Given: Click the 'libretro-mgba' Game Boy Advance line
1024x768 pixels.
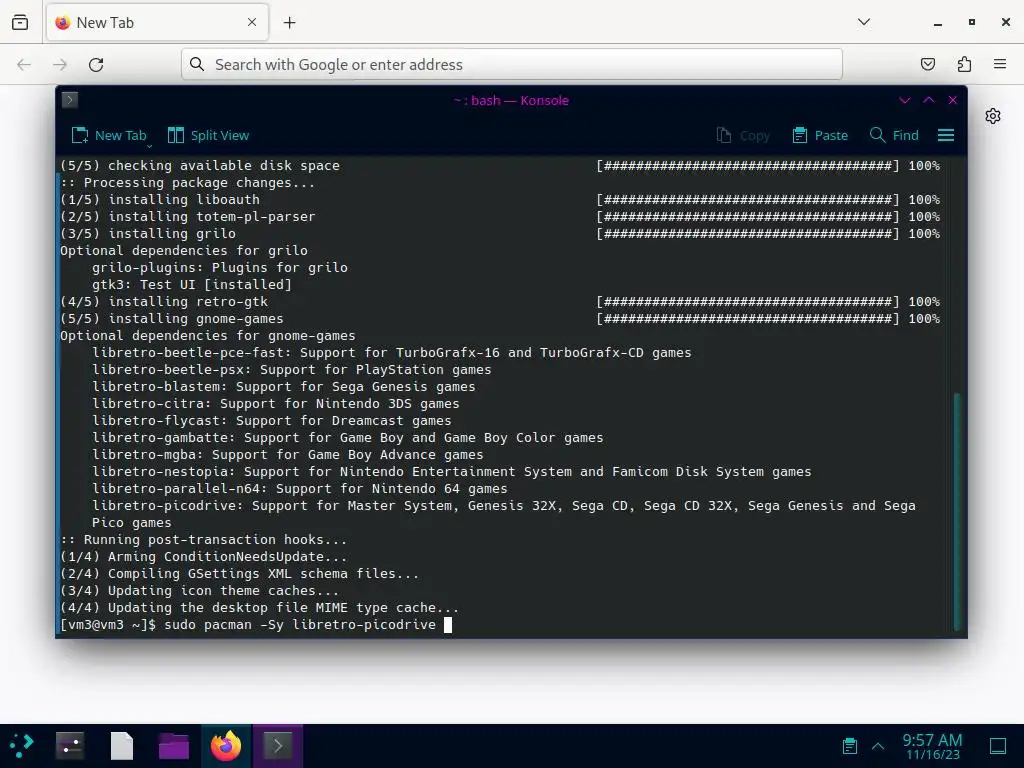Looking at the screenshot, I should (287, 455).
